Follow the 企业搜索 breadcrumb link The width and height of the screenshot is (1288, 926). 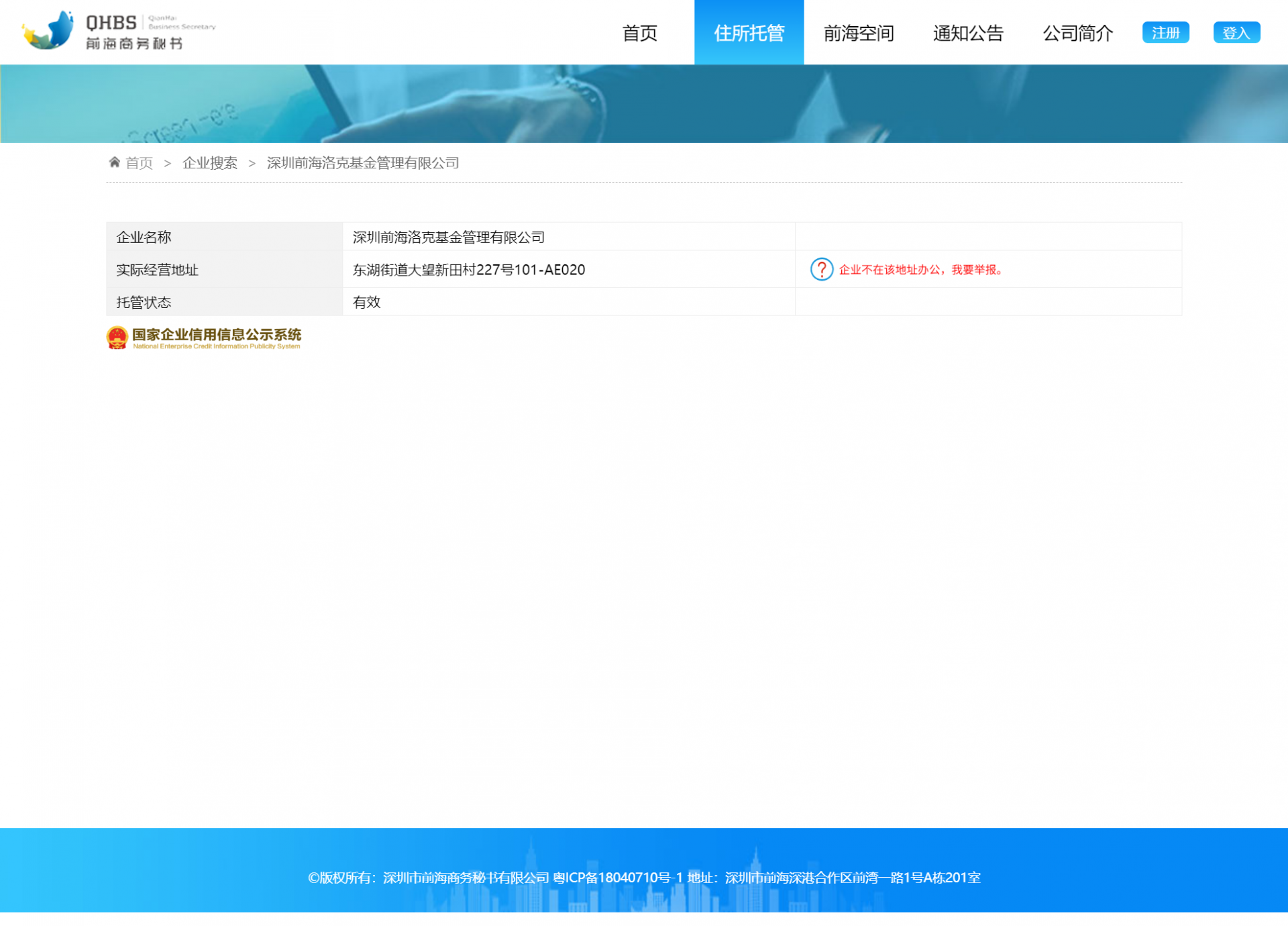[x=210, y=163]
